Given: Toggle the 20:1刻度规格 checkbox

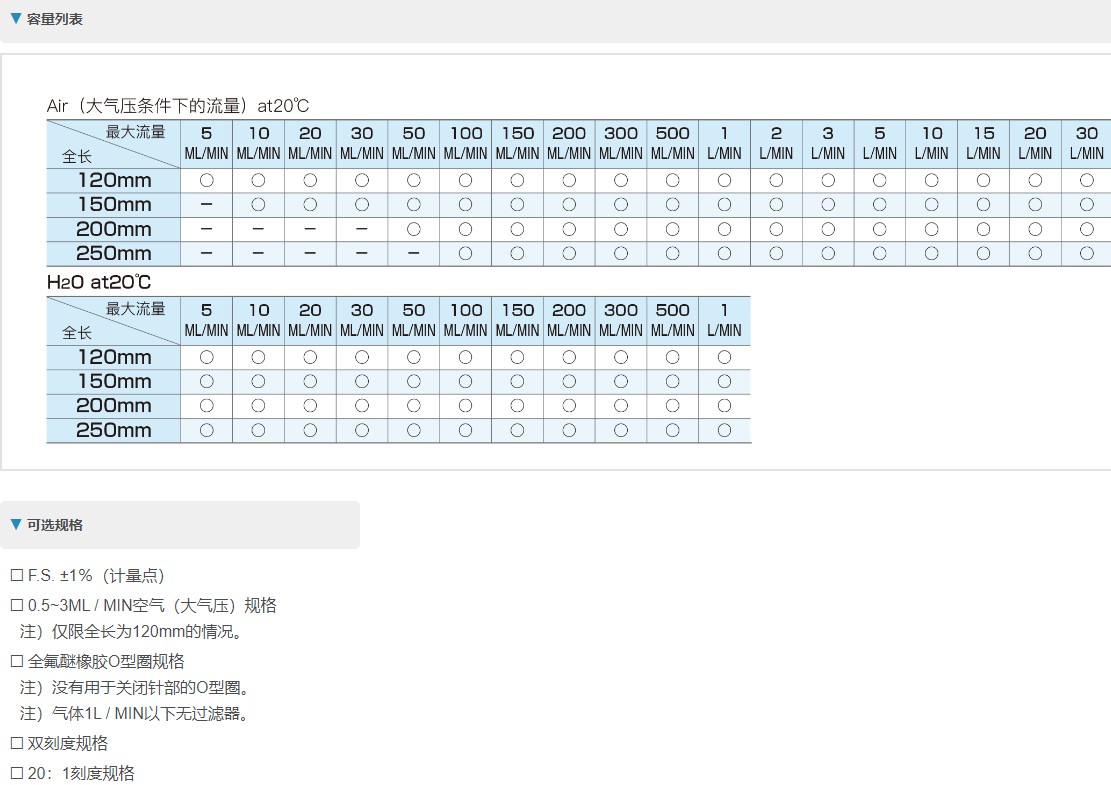Looking at the screenshot, I should click(x=16, y=774).
